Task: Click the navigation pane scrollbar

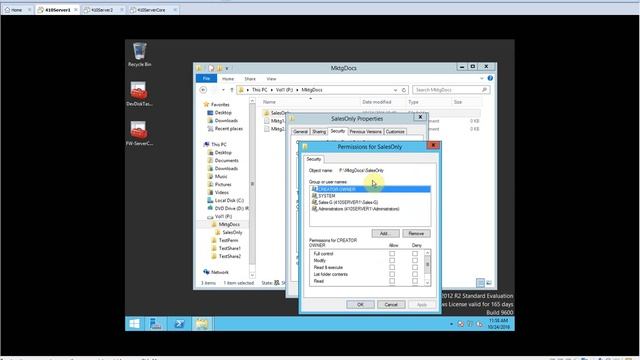Action: point(252,184)
